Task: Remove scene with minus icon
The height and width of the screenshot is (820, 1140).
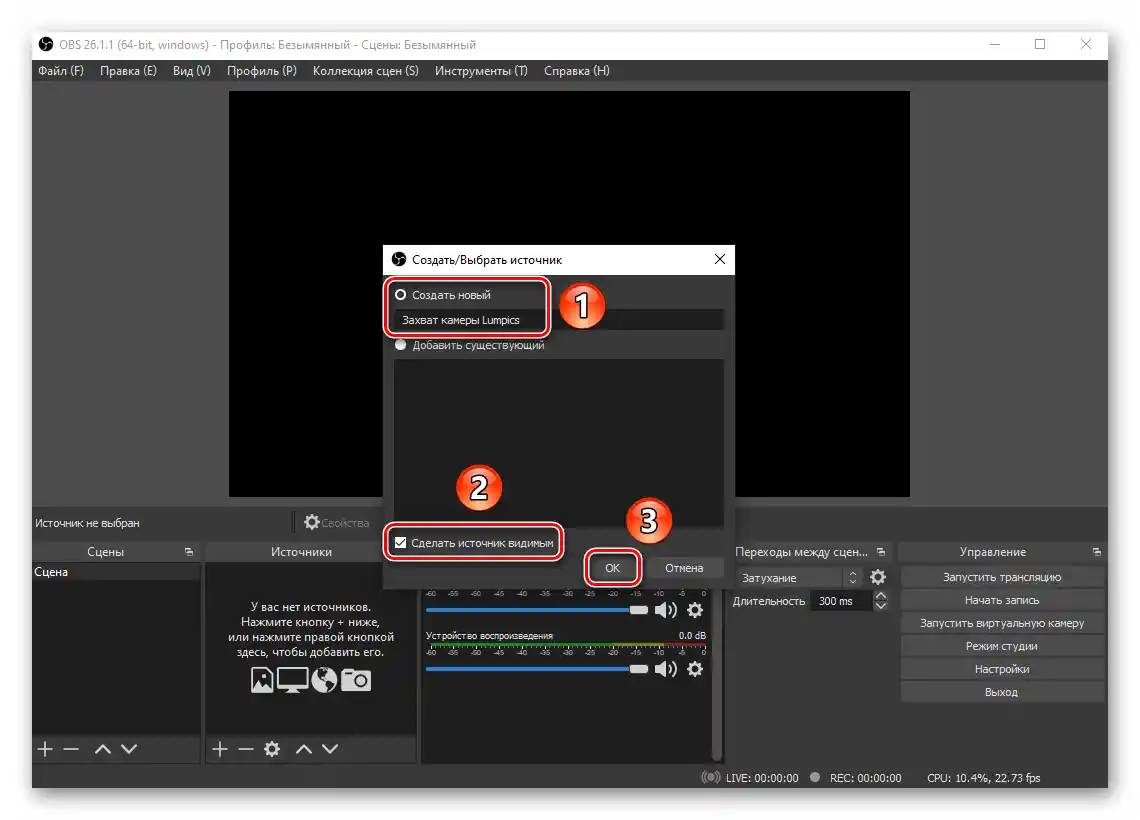Action: pos(71,749)
